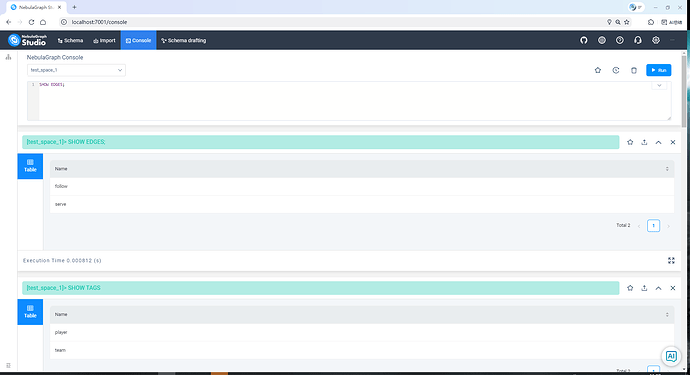Switch to the Schema tab
This screenshot has width=690, height=375.
click(70, 40)
